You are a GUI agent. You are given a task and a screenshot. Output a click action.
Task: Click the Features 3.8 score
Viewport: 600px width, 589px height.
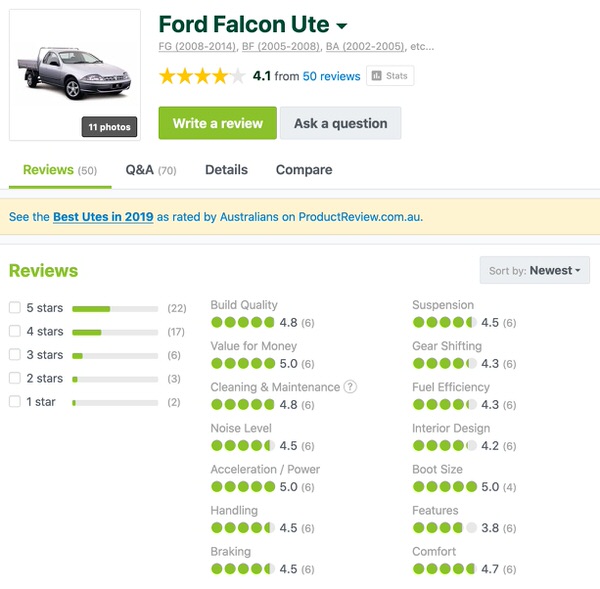(490, 528)
